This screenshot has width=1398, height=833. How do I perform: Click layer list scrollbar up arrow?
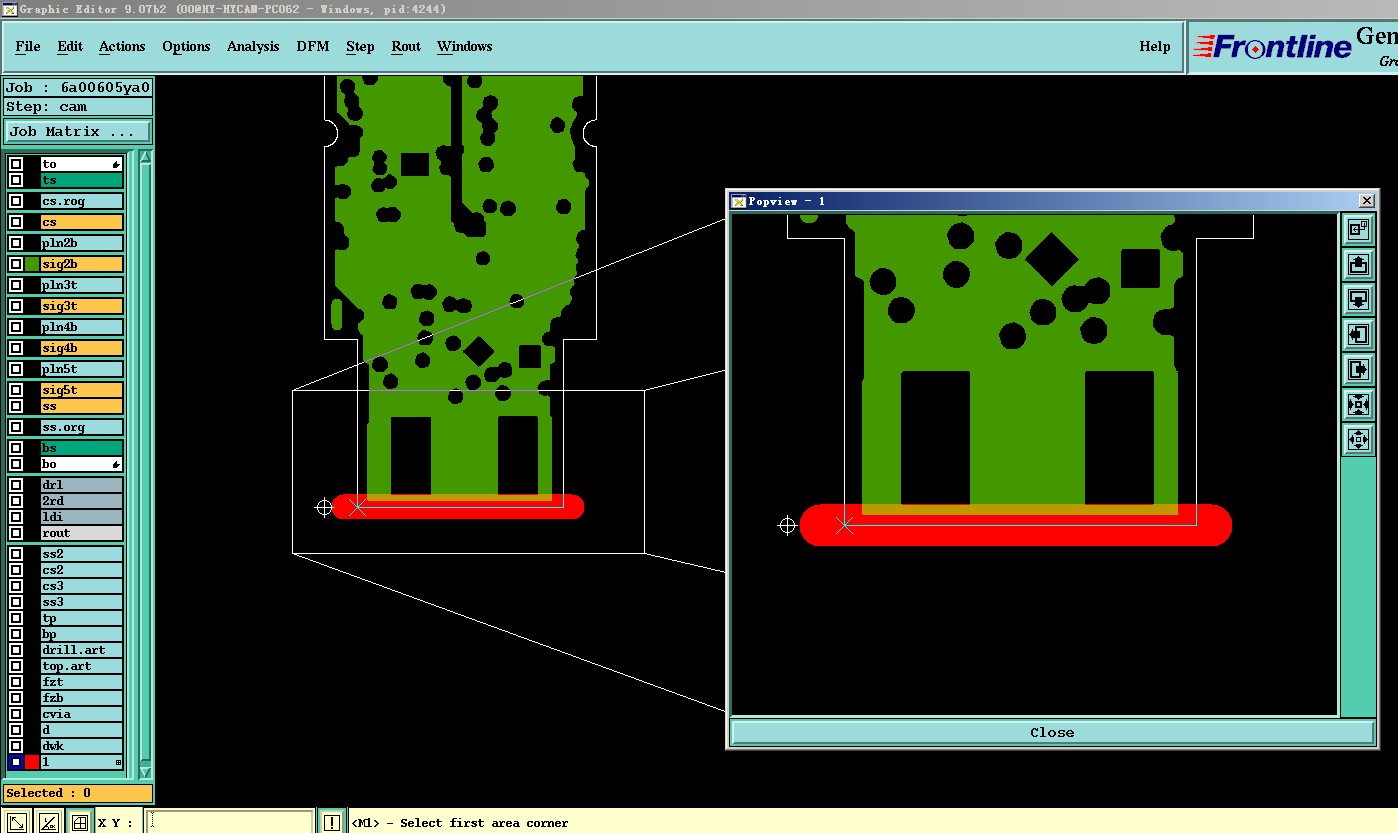click(146, 157)
